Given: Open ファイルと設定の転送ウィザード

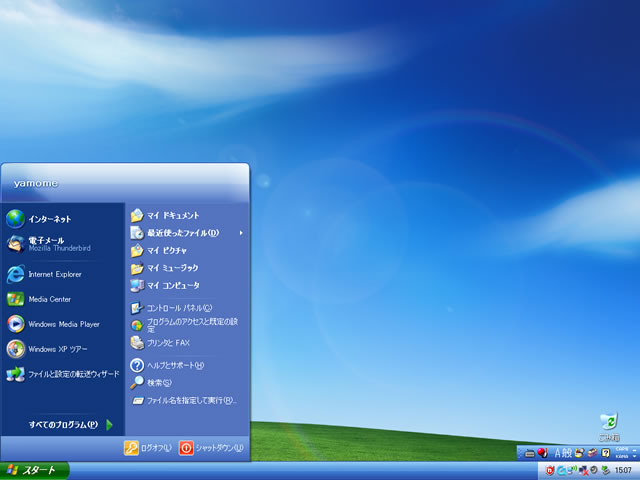Looking at the screenshot, I should 63,374.
